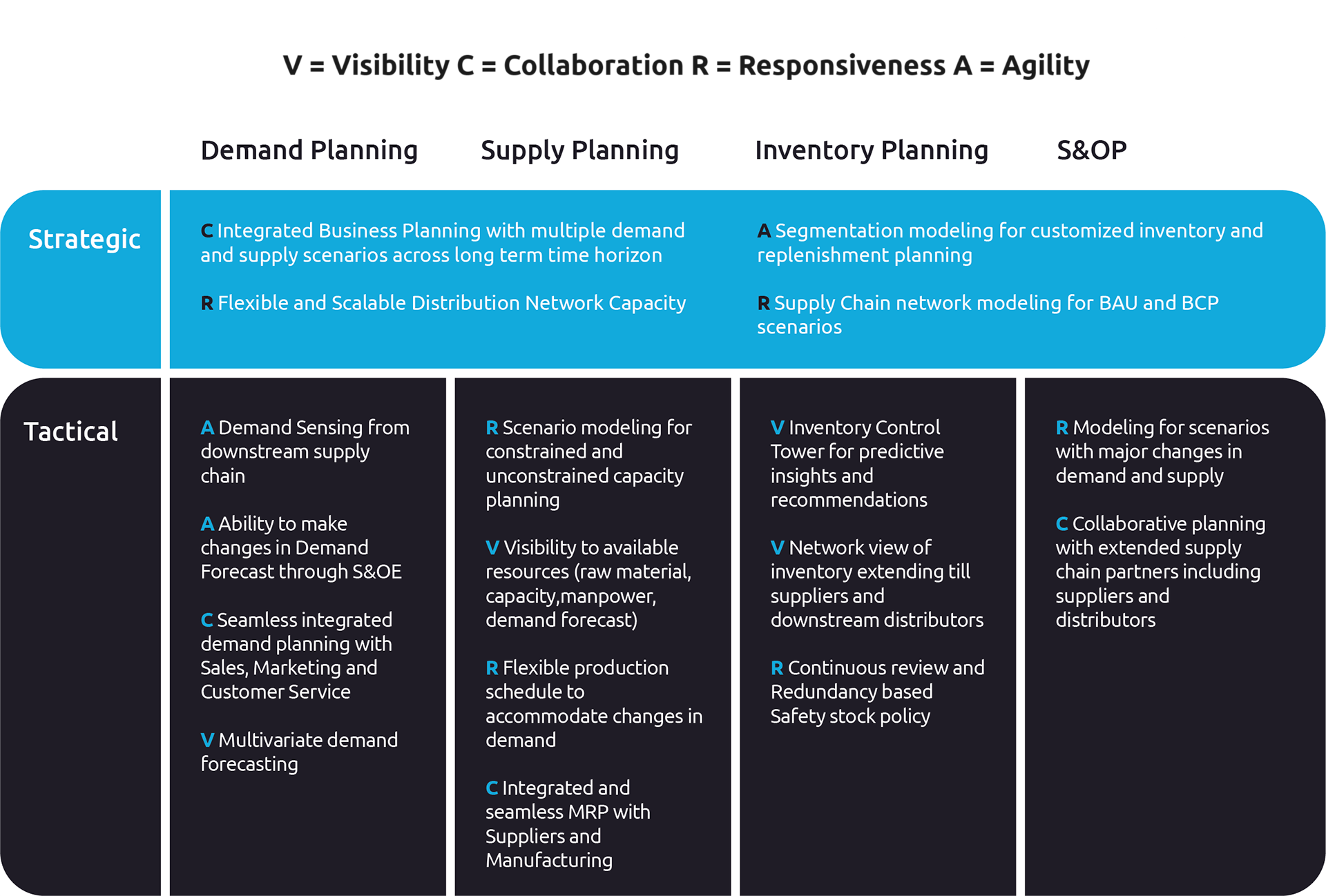Screen dimensions: 1326x896
Task: Select Flexible and Scalable Distribution Network item
Action: pos(443,302)
